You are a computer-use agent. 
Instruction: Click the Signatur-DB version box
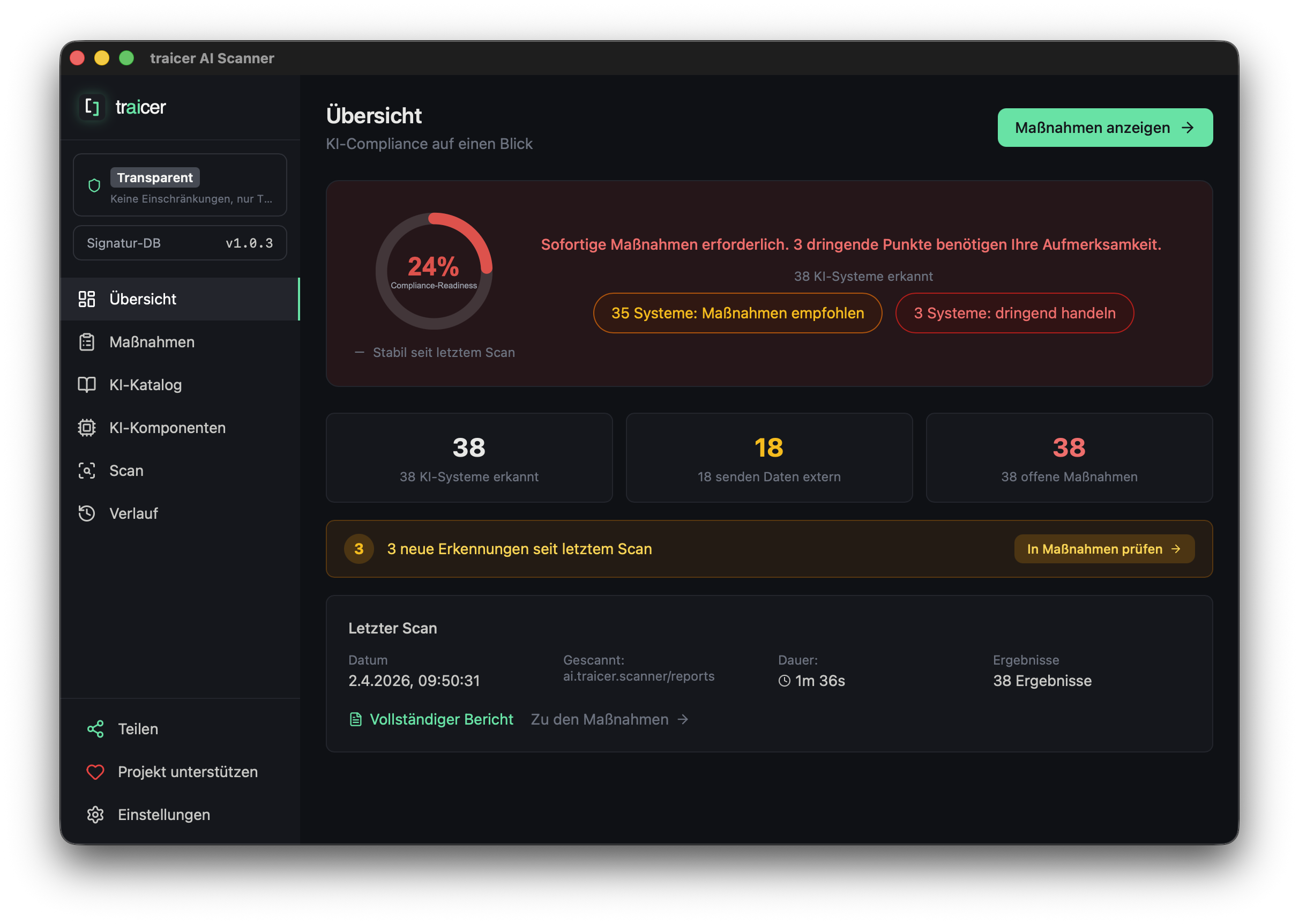click(180, 243)
